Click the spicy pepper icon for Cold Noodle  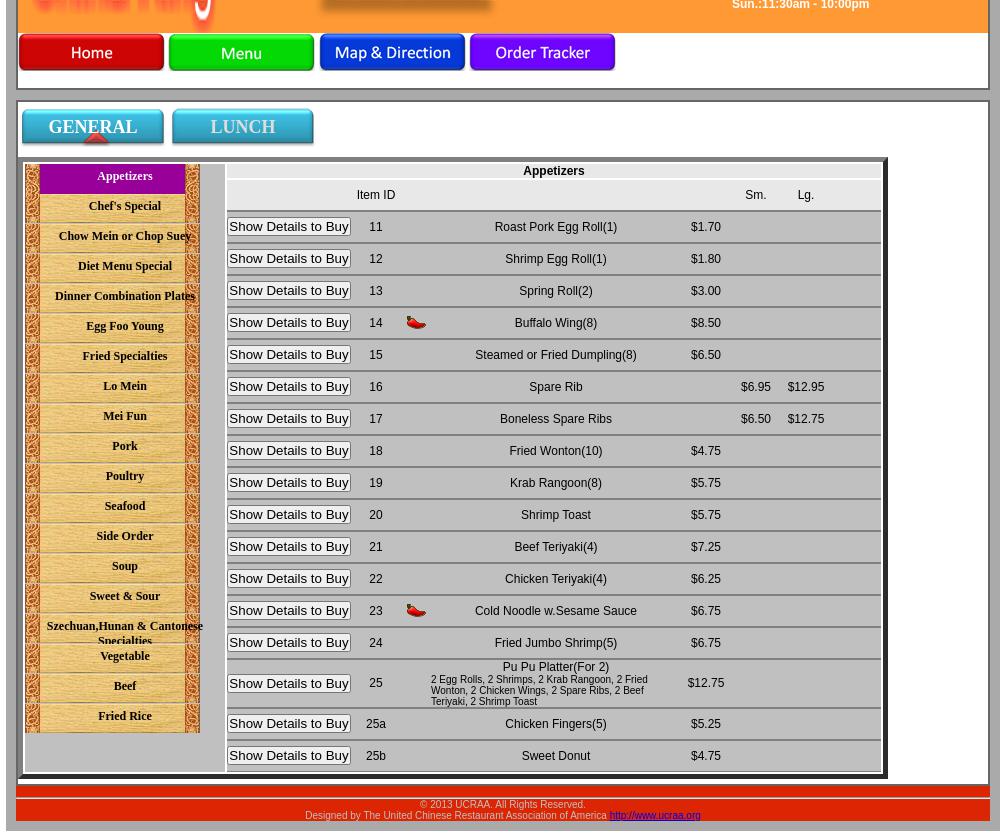[x=416, y=611]
